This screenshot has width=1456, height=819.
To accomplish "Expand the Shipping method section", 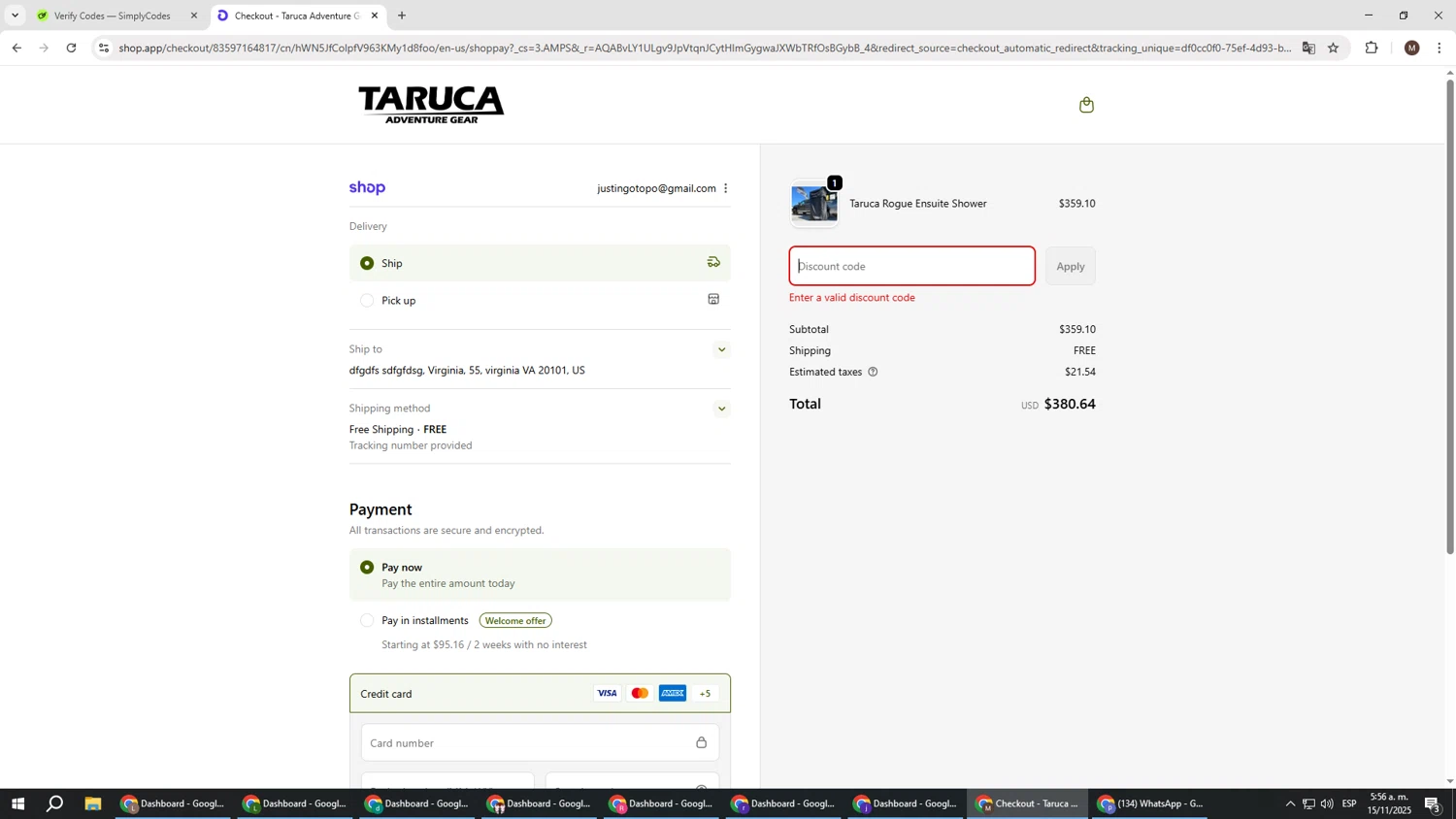I will [x=721, y=409].
